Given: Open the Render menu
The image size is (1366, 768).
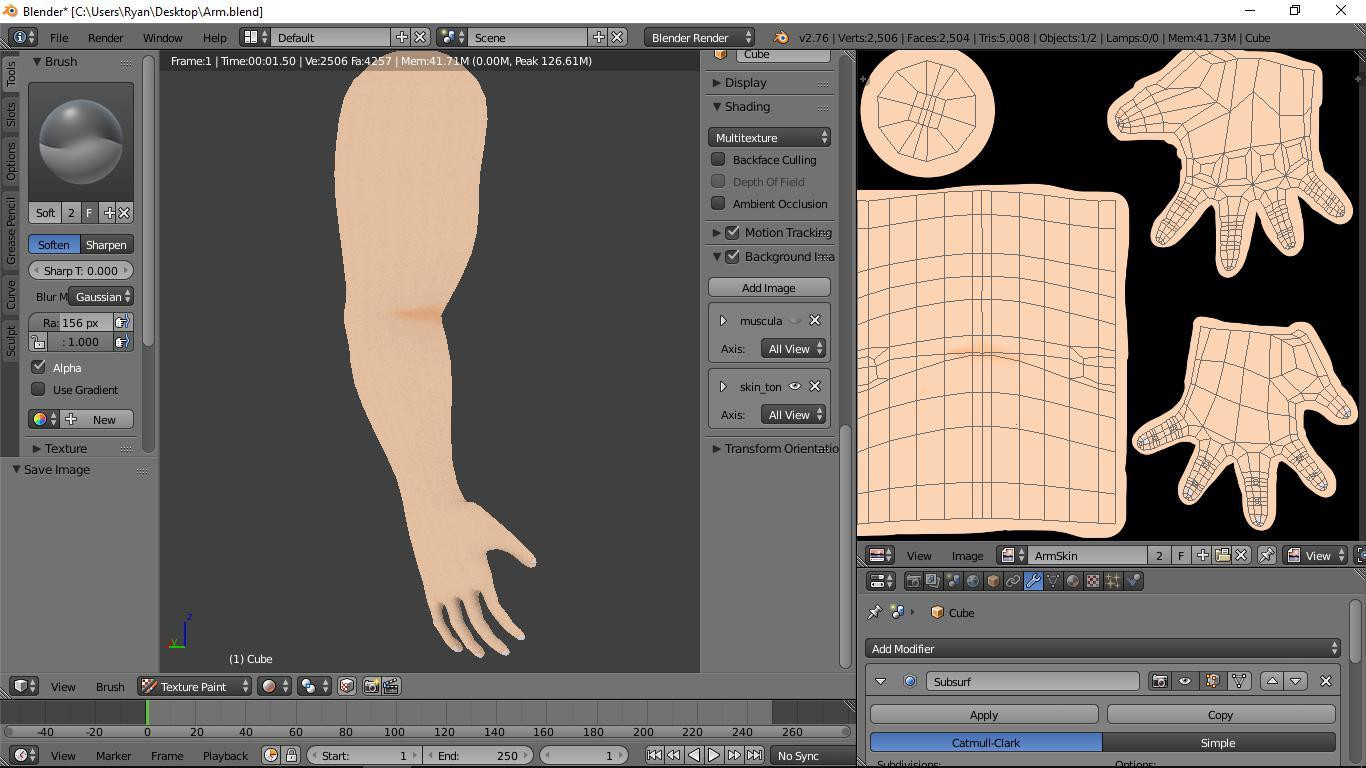Looking at the screenshot, I should tap(105, 38).
